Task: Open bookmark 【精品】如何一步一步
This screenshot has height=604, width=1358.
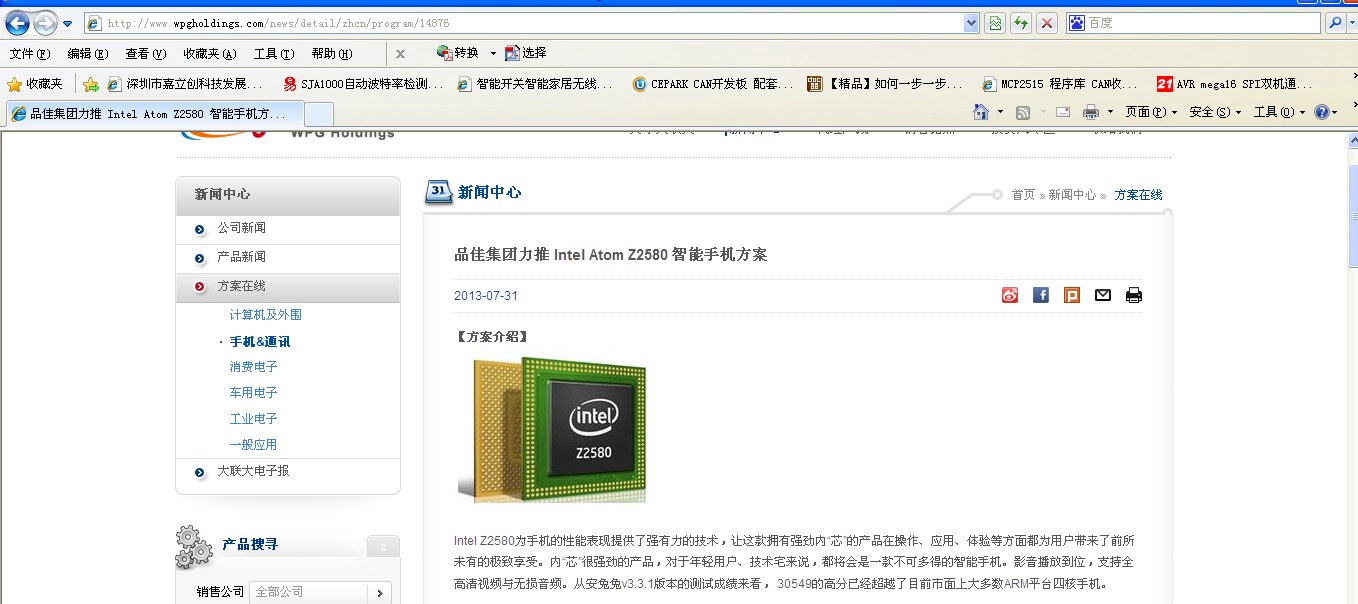Action: pos(885,84)
